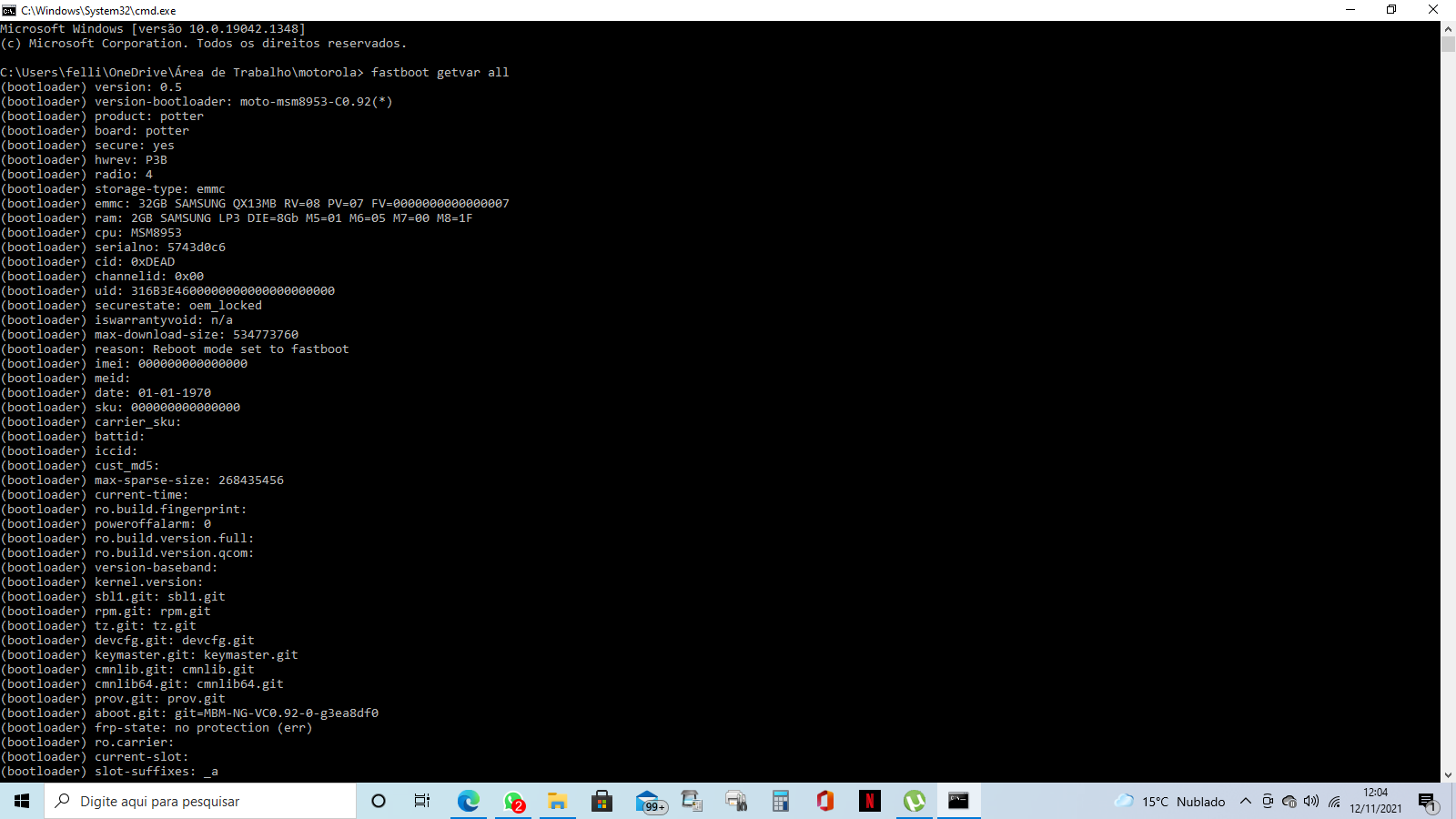Click line 'storage-type: emmc'
This screenshot has height=819, width=1456.
(113, 189)
